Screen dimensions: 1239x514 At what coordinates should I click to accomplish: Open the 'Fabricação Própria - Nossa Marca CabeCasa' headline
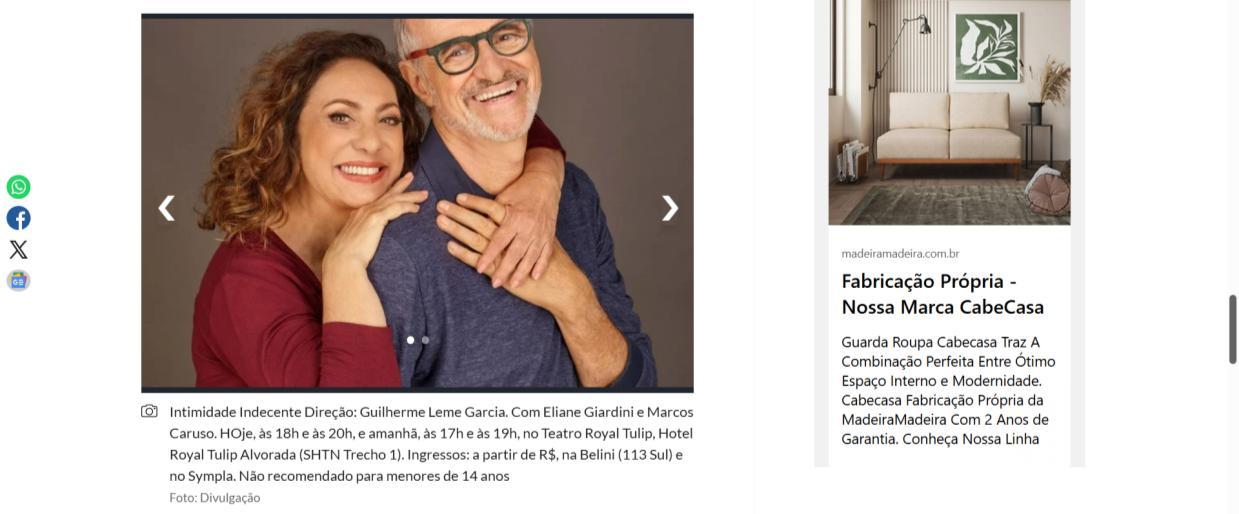click(x=942, y=294)
